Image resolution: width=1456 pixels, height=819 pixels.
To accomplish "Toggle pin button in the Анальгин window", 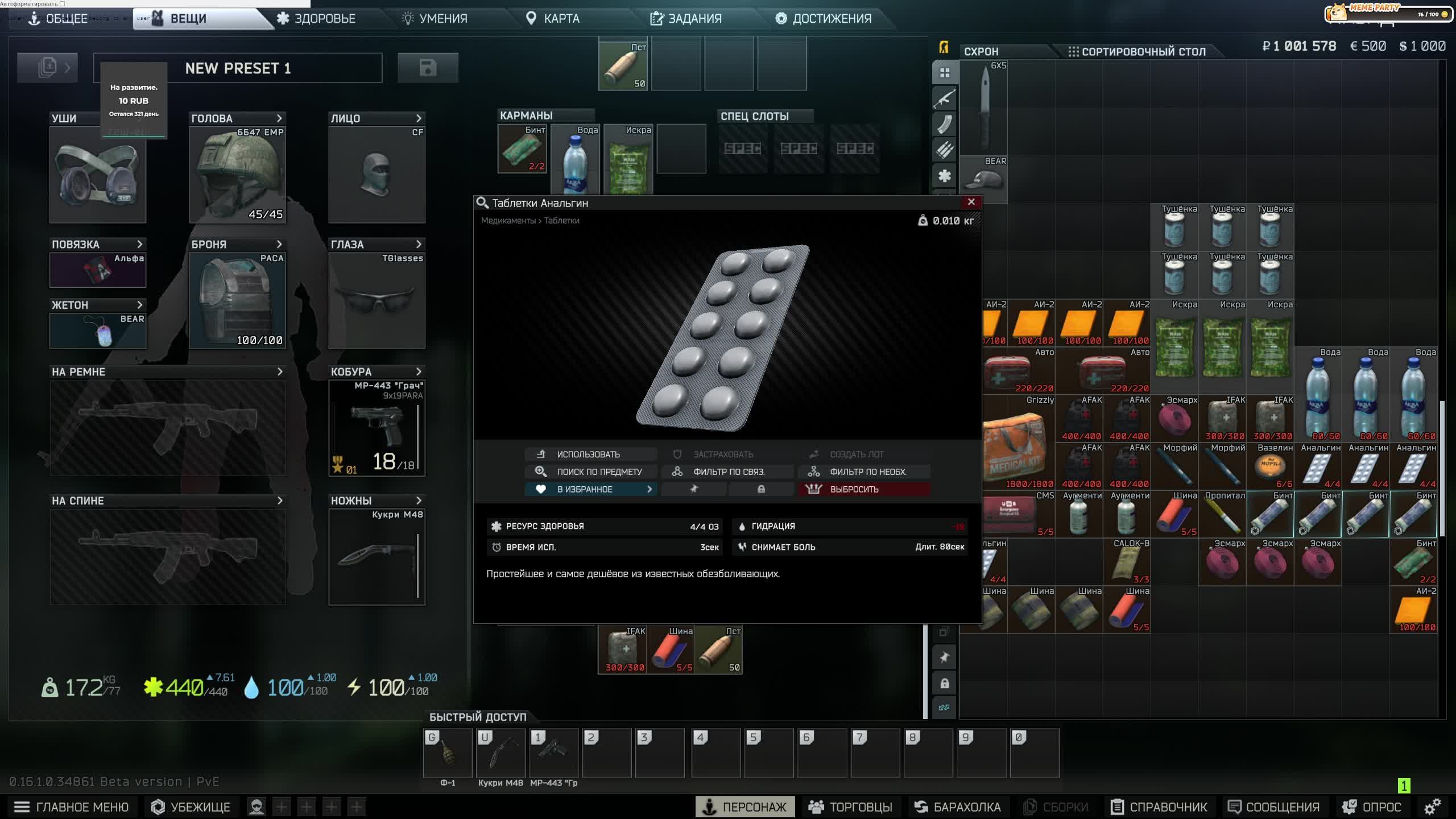I will coord(693,489).
